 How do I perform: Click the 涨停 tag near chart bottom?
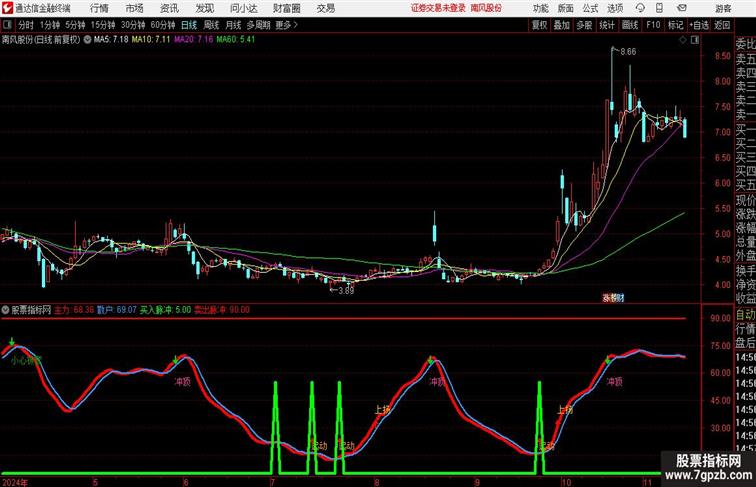click(613, 298)
